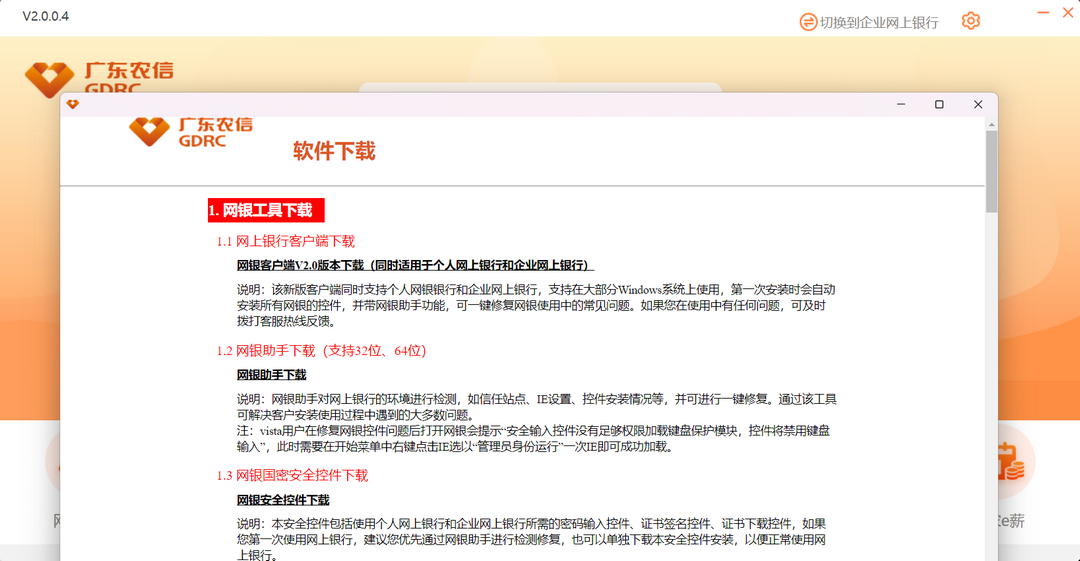Click the 1.2 网银助手下载 heading
1080x561 pixels.
point(321,351)
